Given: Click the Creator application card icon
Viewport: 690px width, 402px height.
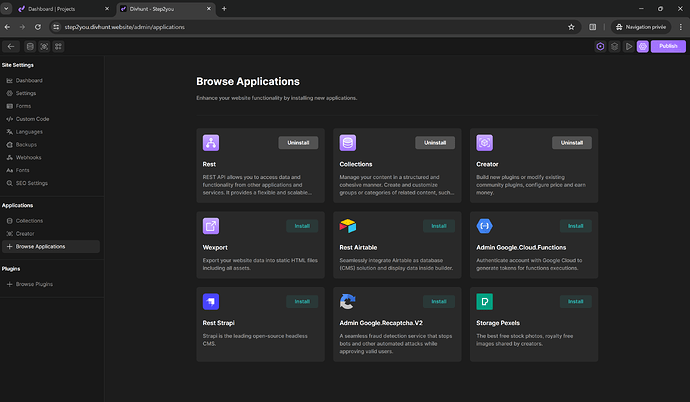Looking at the screenshot, I should [x=484, y=143].
